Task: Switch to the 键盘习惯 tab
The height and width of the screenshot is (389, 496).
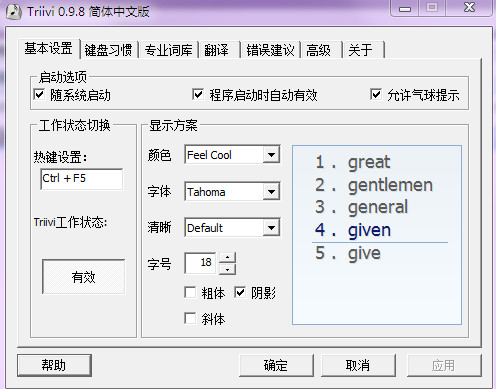Action: coord(108,50)
